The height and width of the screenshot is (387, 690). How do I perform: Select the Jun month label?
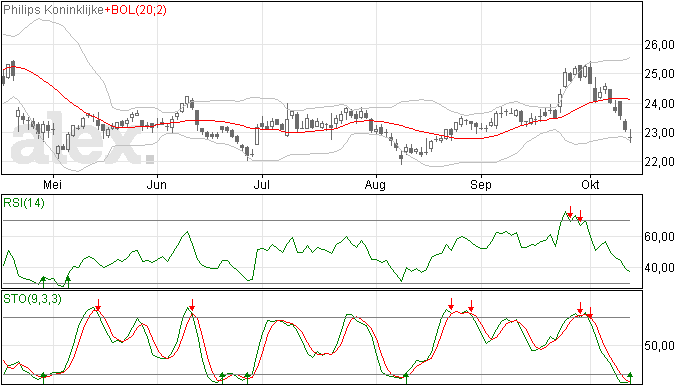pyautogui.click(x=157, y=184)
